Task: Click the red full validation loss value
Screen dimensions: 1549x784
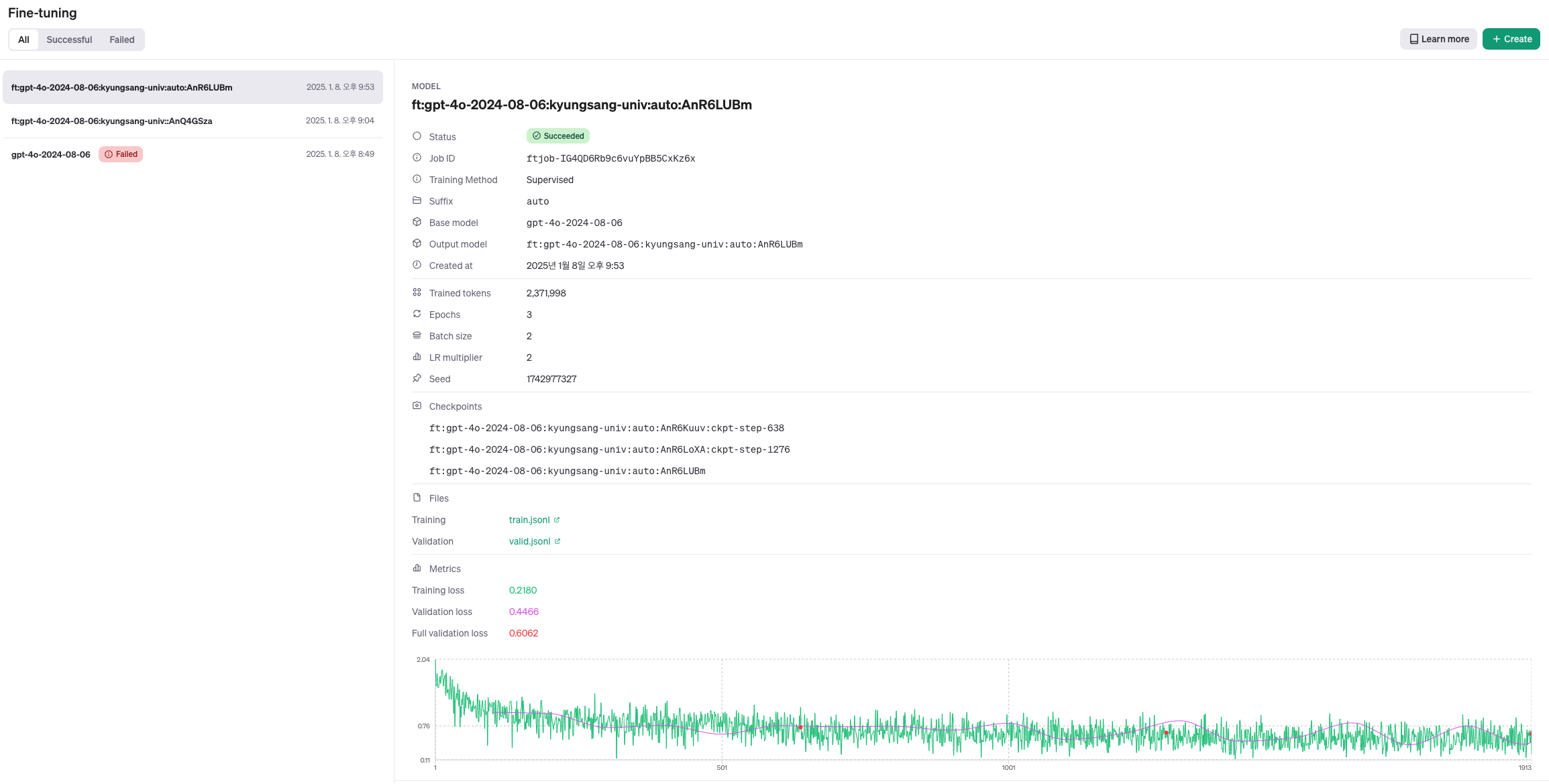Action: coord(523,633)
